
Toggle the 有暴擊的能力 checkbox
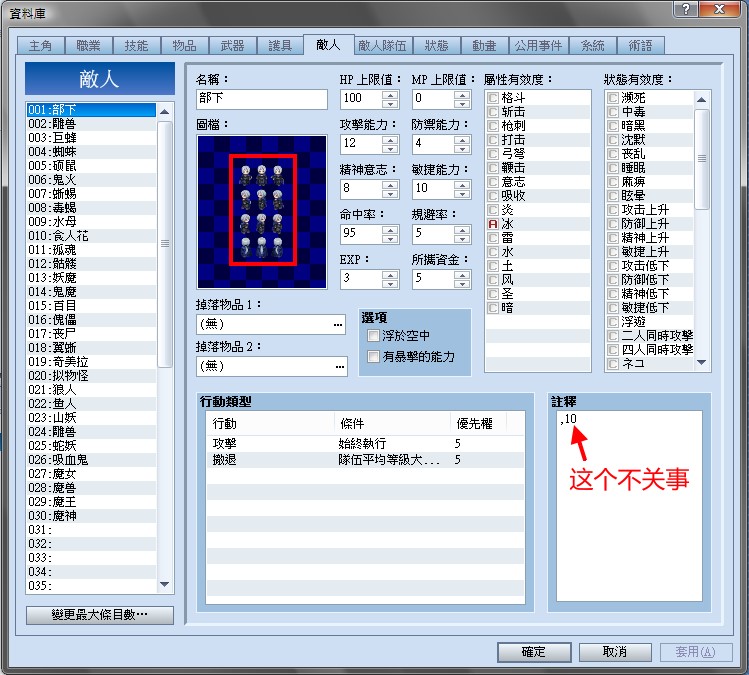(x=374, y=356)
